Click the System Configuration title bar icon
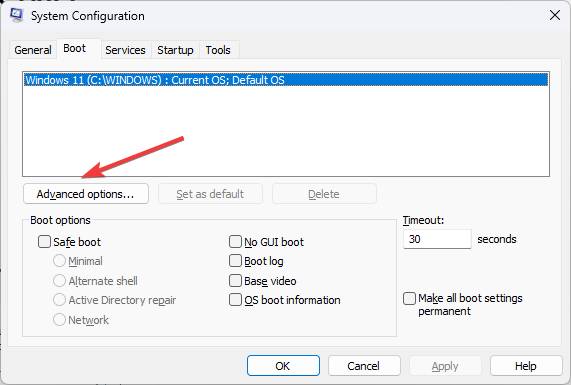The image size is (571, 385). tap(17, 15)
